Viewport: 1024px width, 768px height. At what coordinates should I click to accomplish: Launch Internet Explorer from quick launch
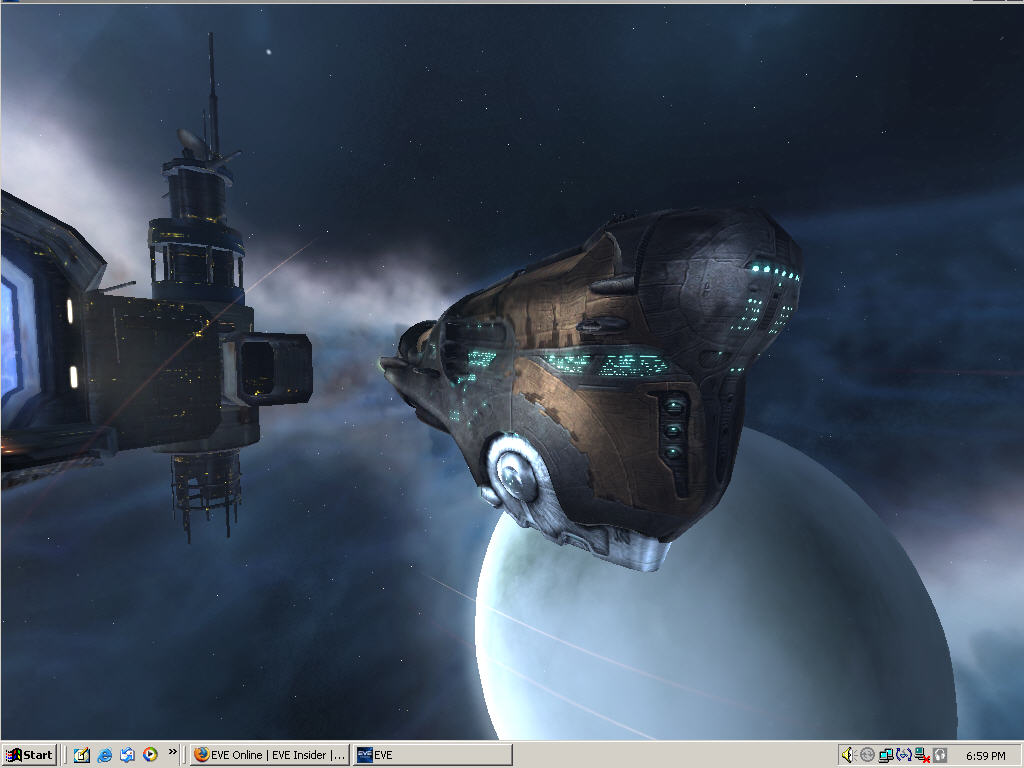104,755
